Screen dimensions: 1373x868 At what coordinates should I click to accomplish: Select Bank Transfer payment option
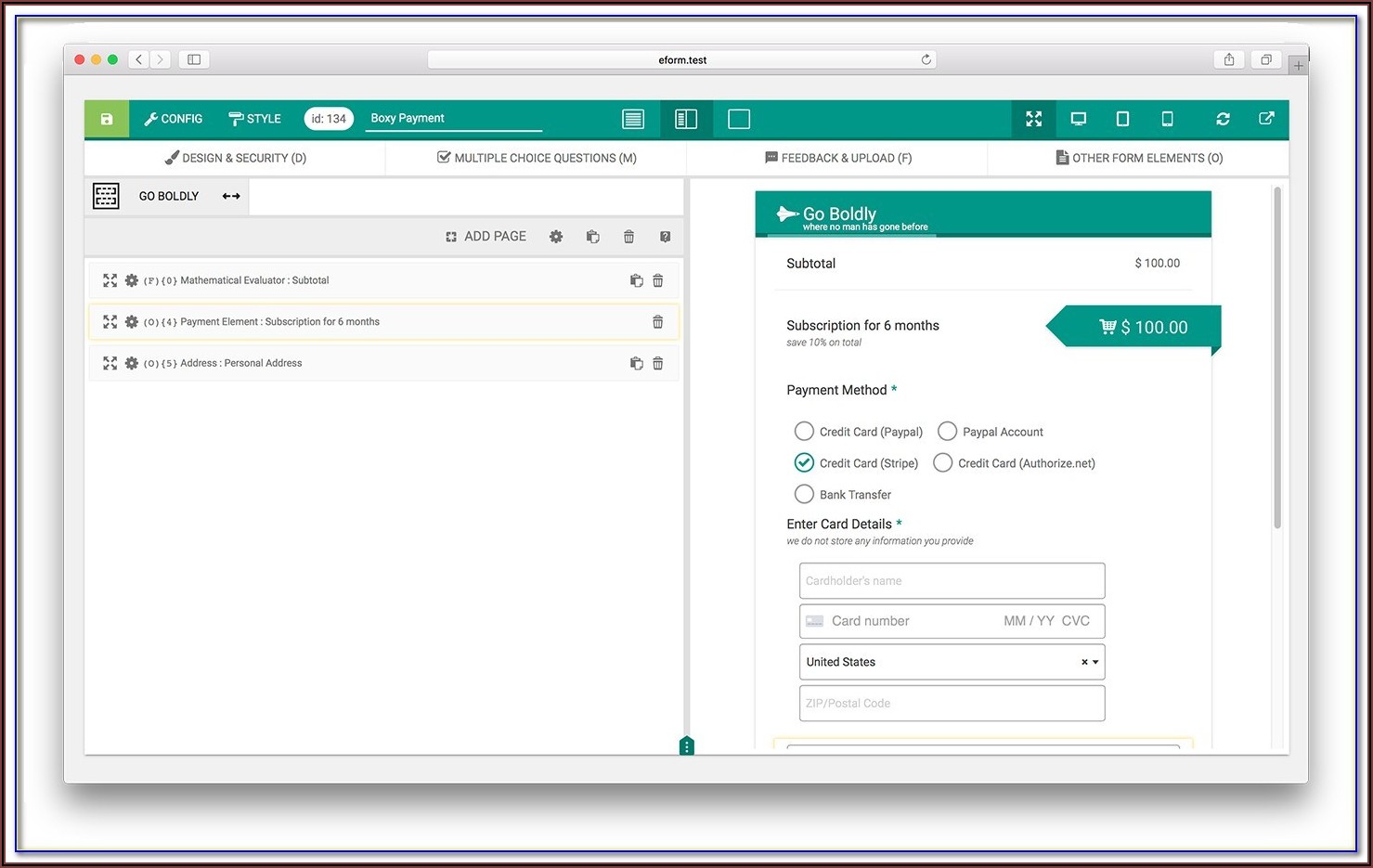pyautogui.click(x=804, y=495)
